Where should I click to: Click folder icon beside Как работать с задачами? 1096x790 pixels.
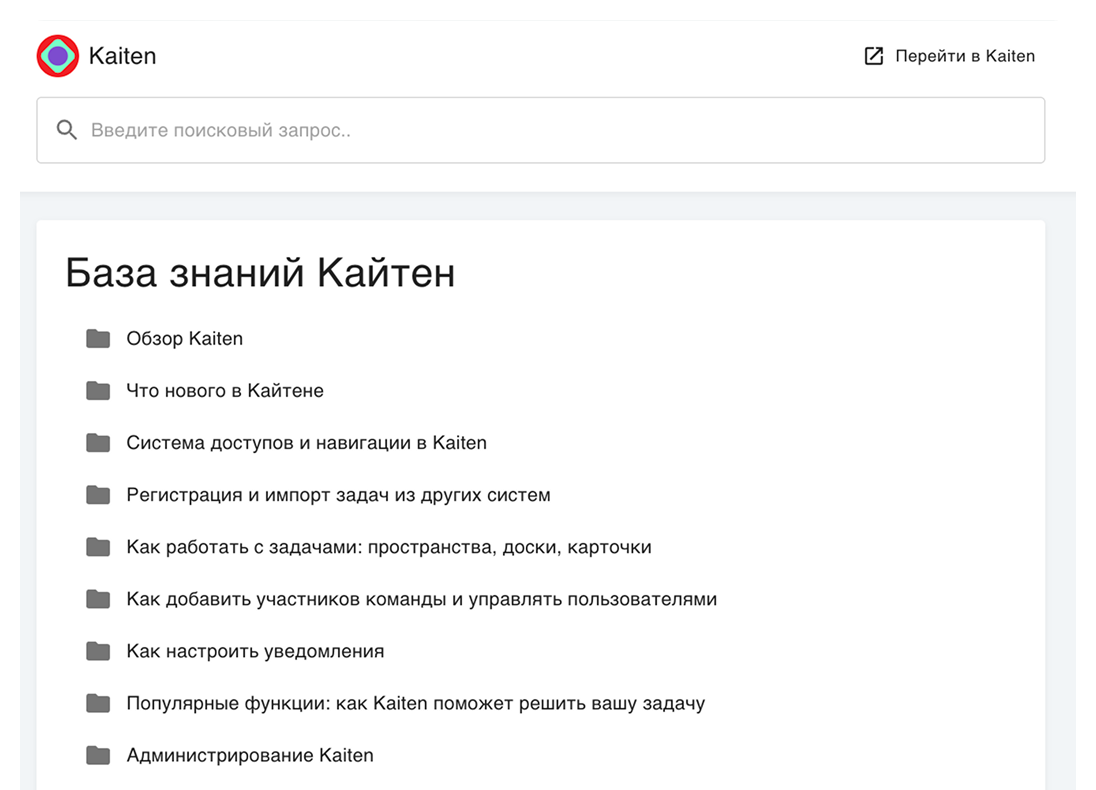(x=98, y=547)
